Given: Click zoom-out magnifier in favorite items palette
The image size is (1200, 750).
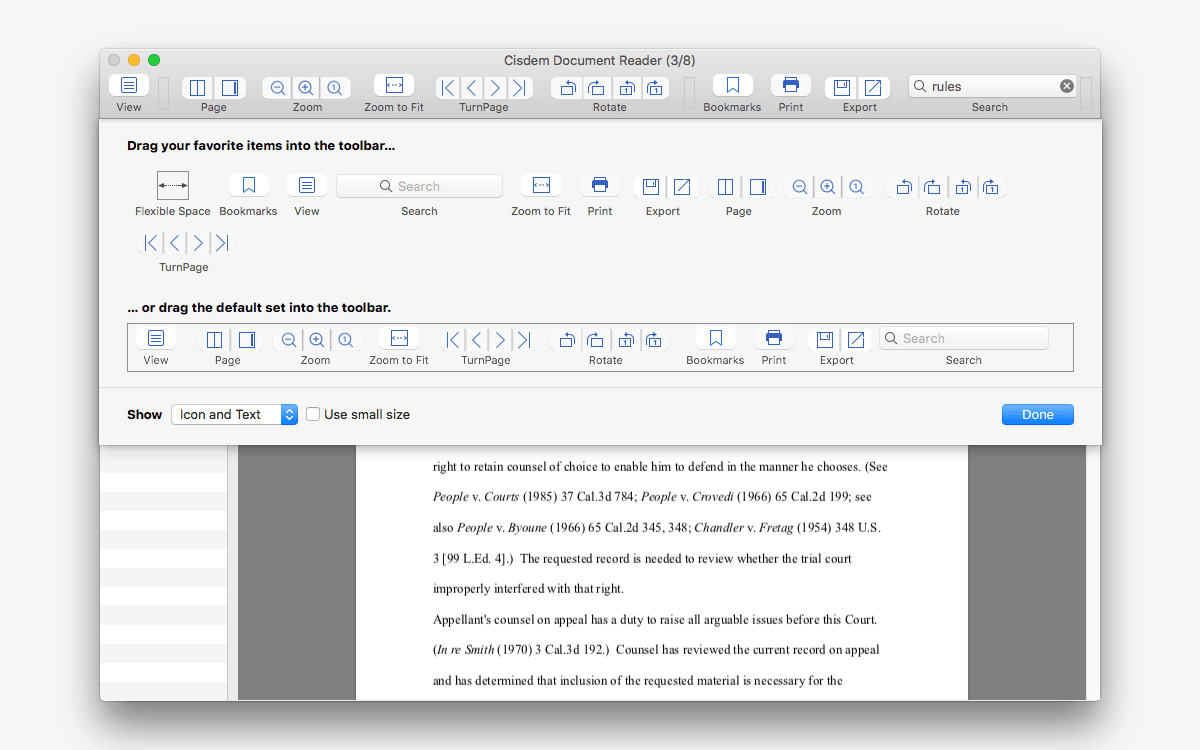Looking at the screenshot, I should tap(799, 187).
